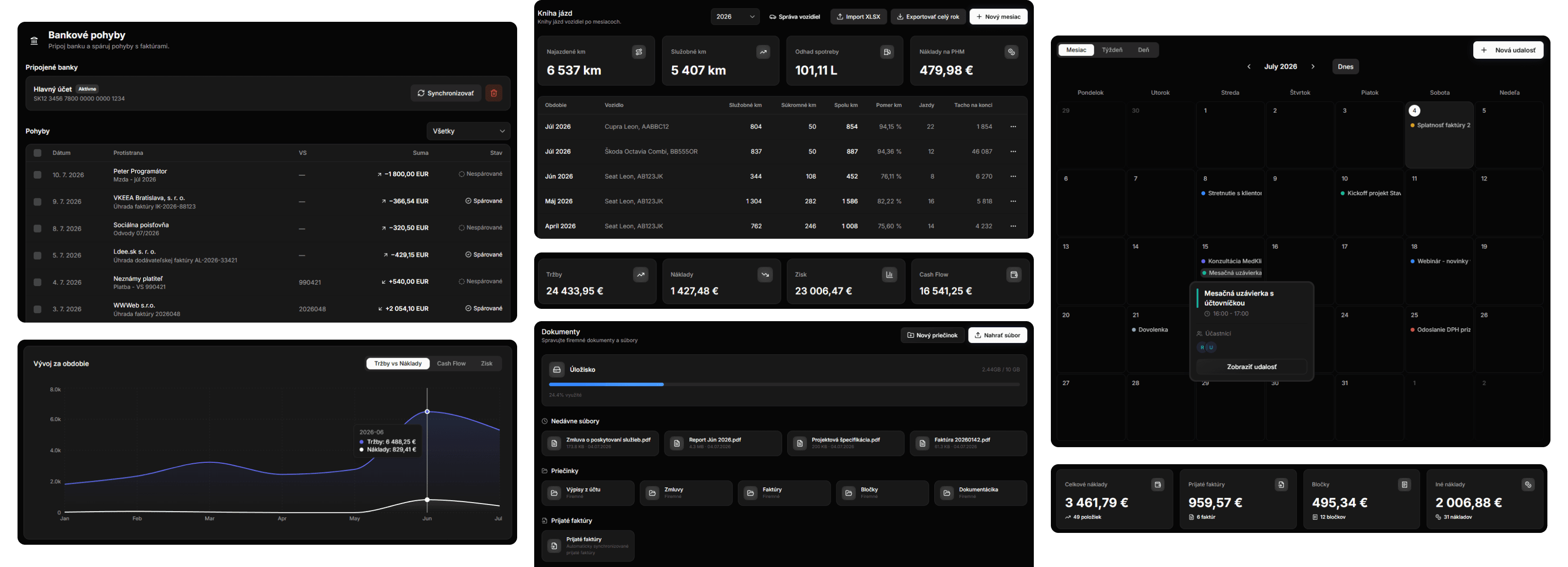Click the Tržby trending-up icon
This screenshot has height=567, width=1568.
pyautogui.click(x=640, y=275)
